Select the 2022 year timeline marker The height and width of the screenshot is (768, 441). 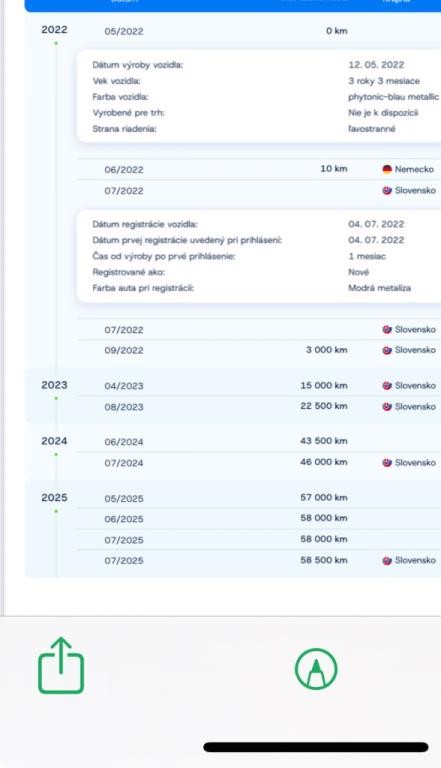[x=54, y=30]
